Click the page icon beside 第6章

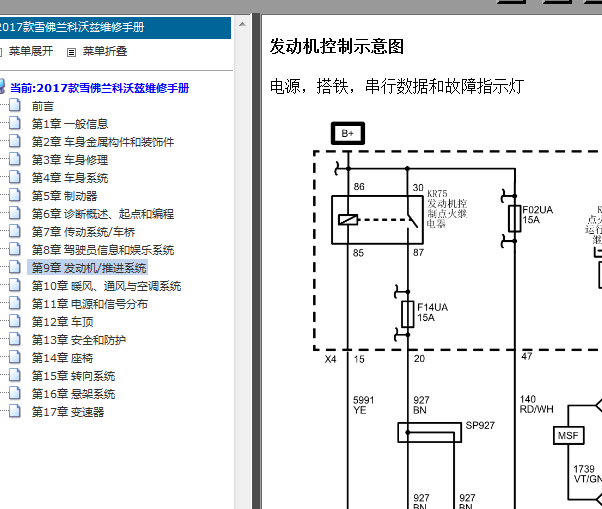(15, 213)
